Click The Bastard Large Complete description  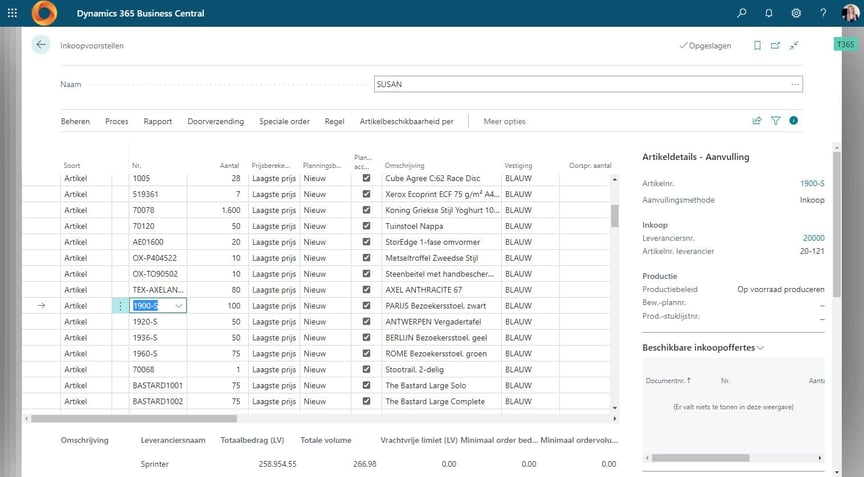(435, 402)
